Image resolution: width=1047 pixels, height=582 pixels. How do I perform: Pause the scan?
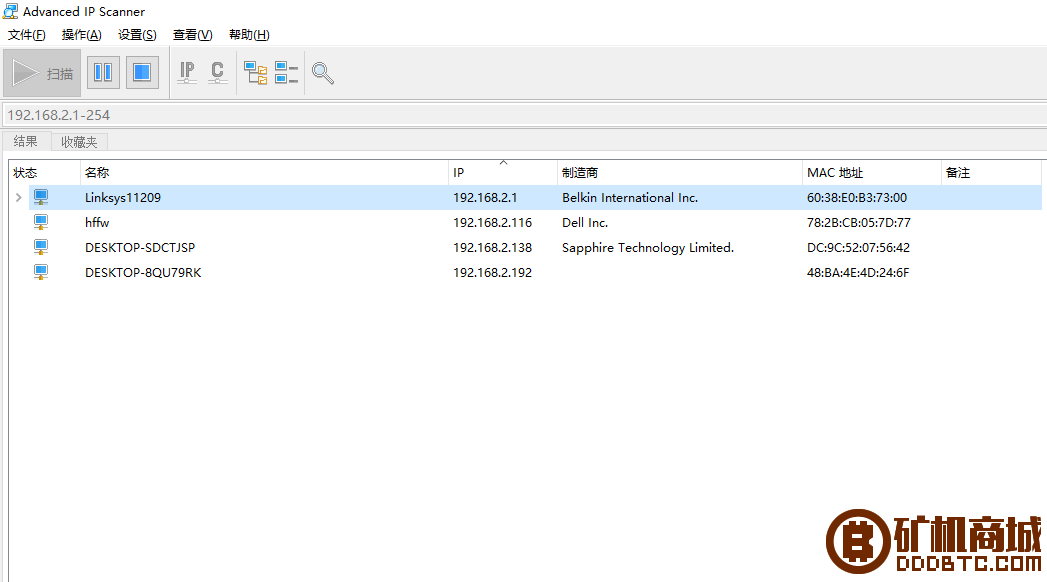(x=103, y=72)
